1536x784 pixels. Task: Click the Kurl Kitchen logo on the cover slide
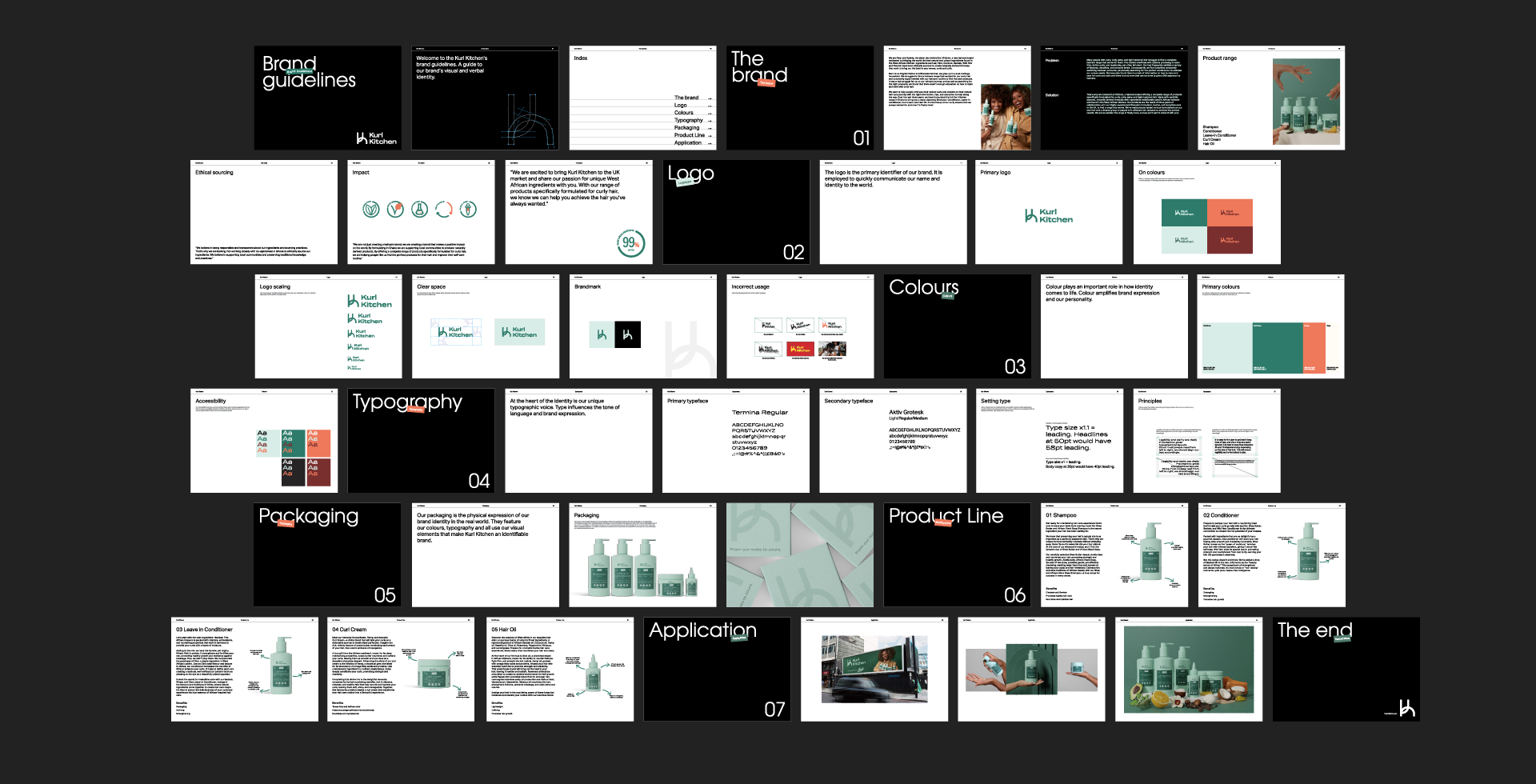376,138
